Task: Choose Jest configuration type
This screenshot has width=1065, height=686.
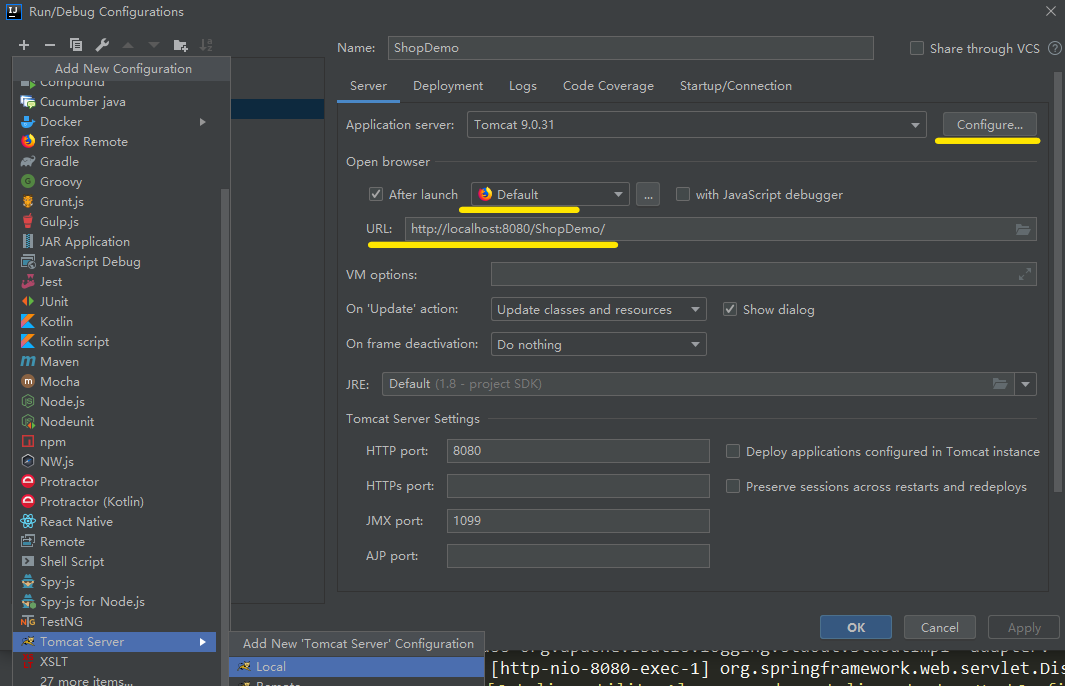Action: click(x=115, y=281)
